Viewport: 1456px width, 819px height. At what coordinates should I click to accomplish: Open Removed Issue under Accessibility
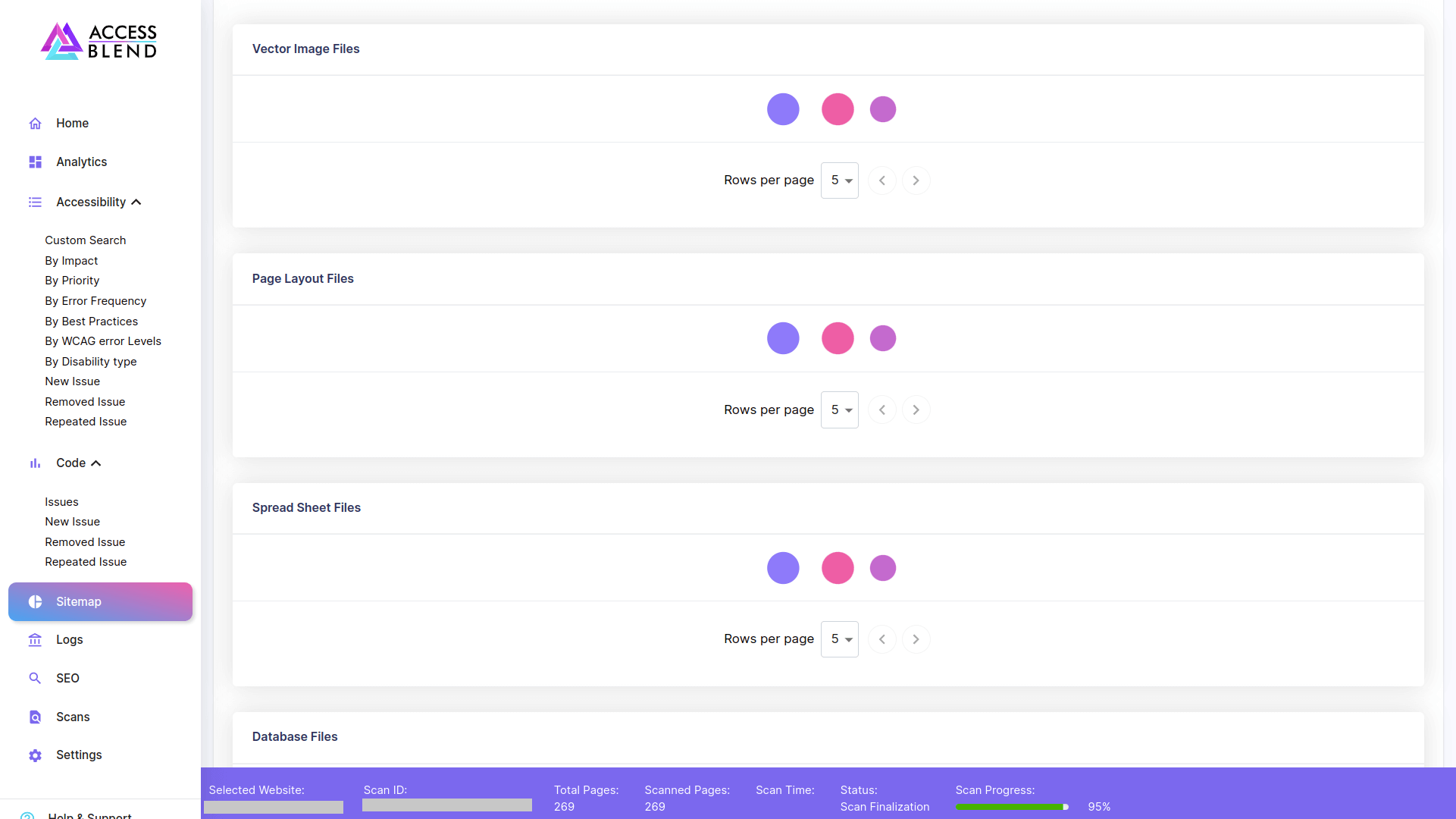click(x=85, y=402)
